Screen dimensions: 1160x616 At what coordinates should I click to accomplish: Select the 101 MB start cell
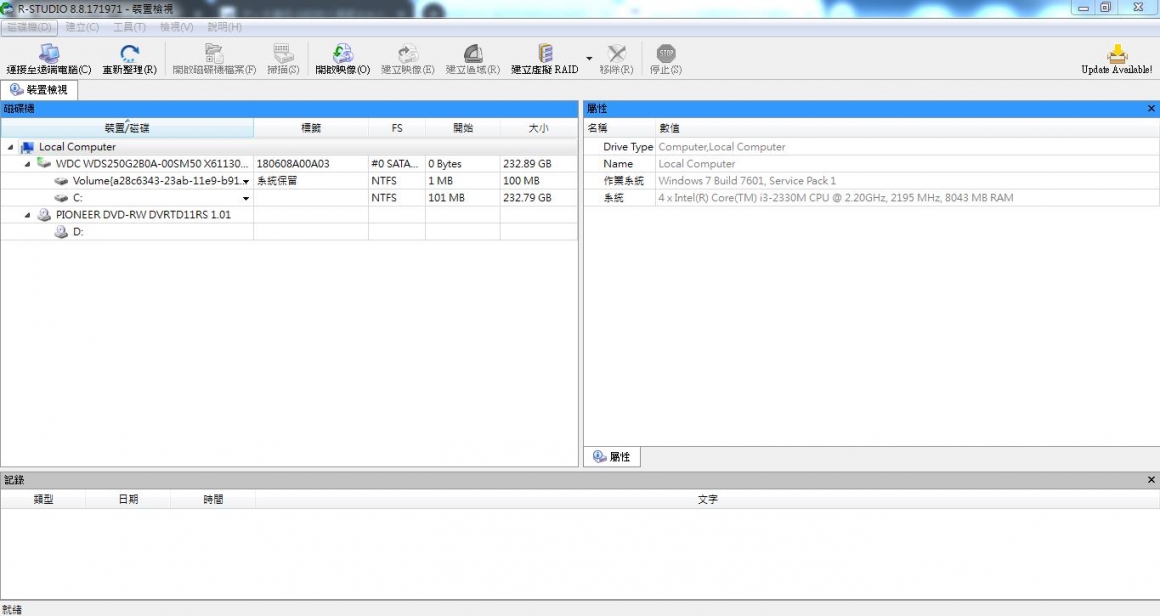click(x=462, y=198)
